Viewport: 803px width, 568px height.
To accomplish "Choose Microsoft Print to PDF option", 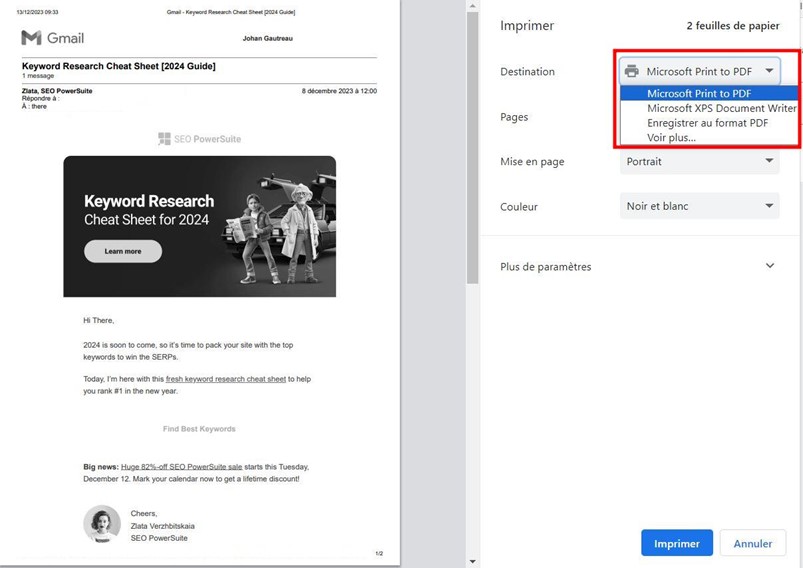I will (x=709, y=93).
